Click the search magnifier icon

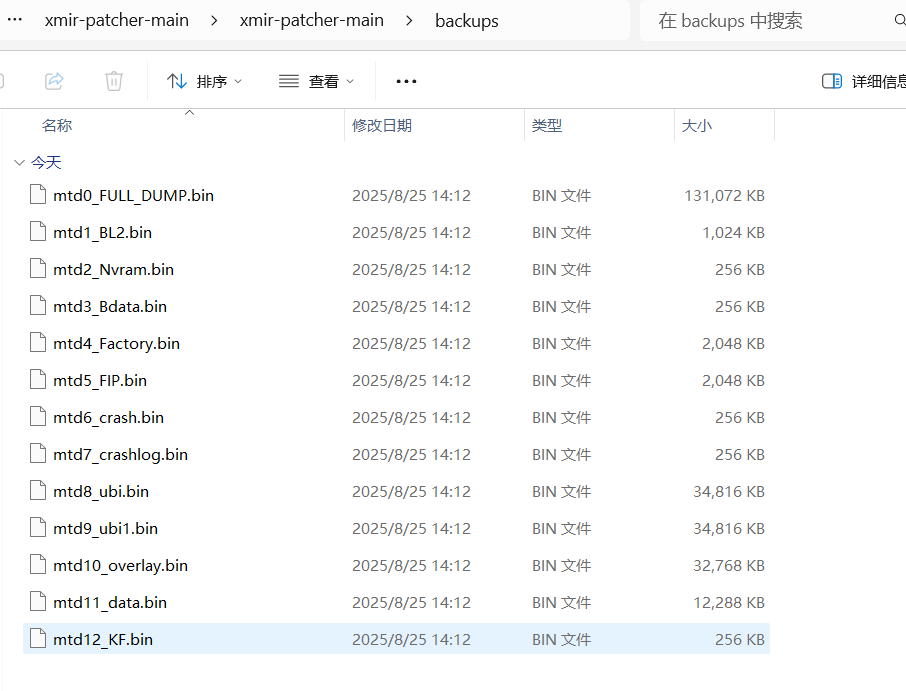tap(899, 21)
